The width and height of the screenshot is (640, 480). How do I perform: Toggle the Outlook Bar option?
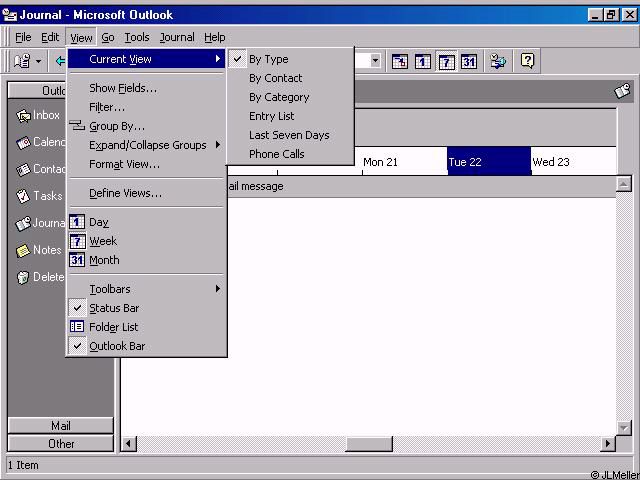[147, 346]
